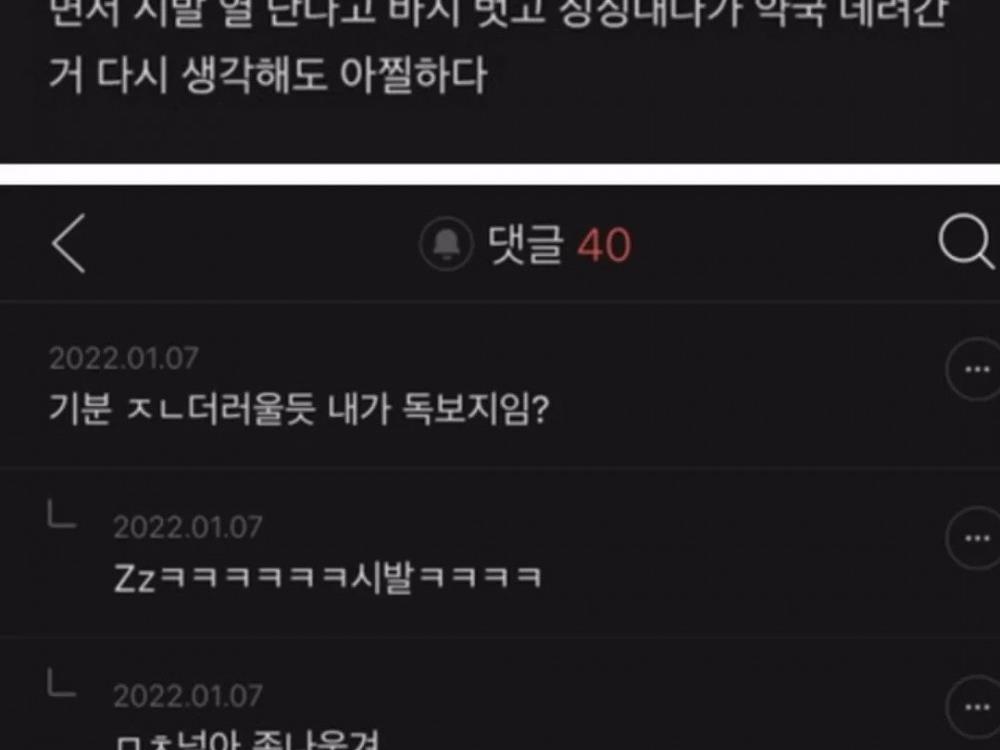Select the comment starting with 기분

pos(298,409)
